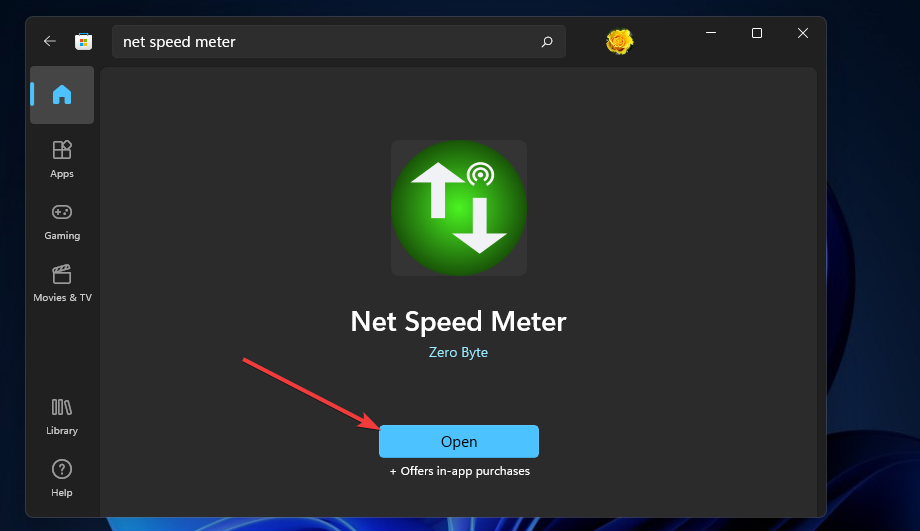Open the Help section

pyautogui.click(x=62, y=478)
